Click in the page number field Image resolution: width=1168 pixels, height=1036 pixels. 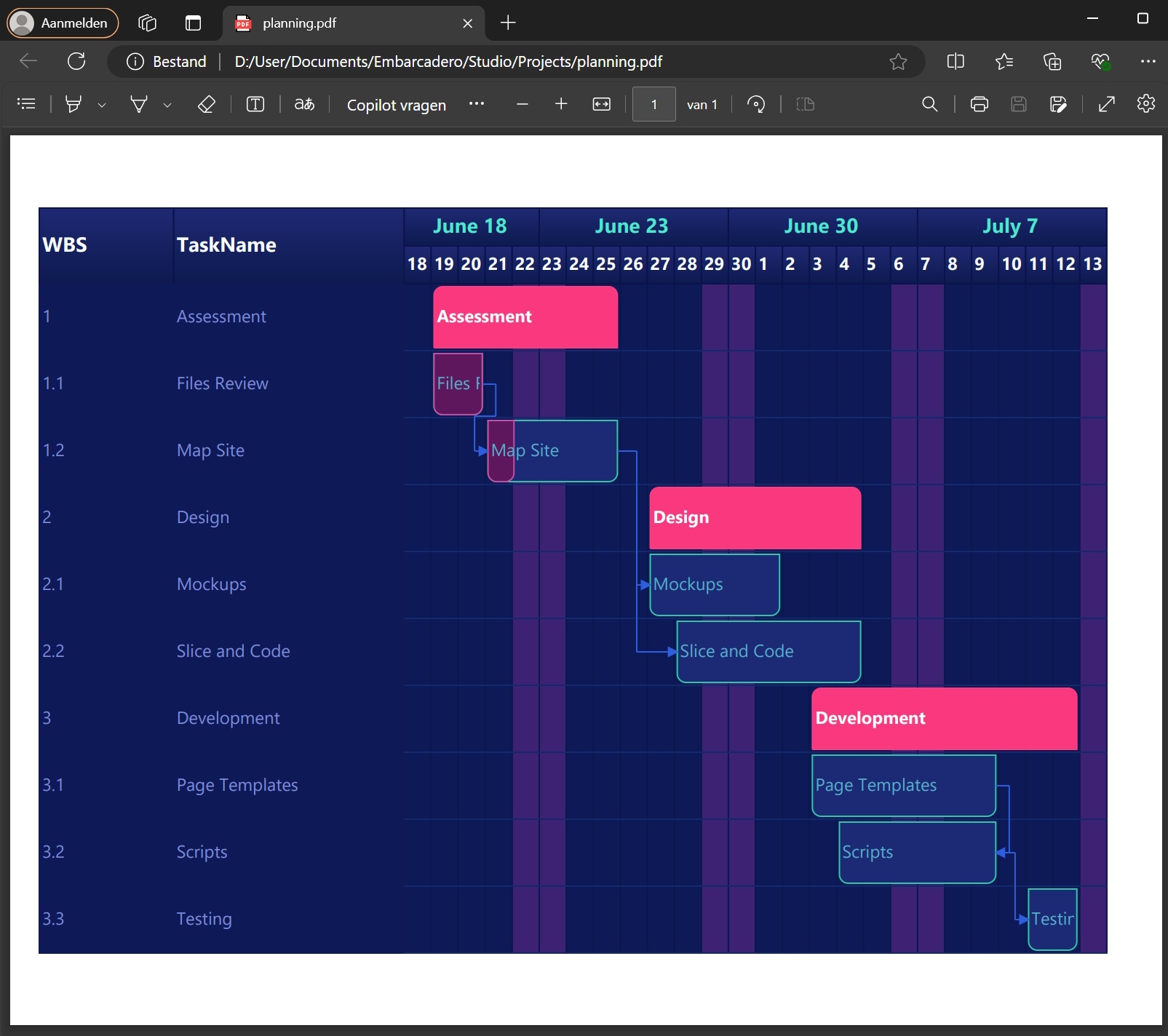pyautogui.click(x=653, y=104)
